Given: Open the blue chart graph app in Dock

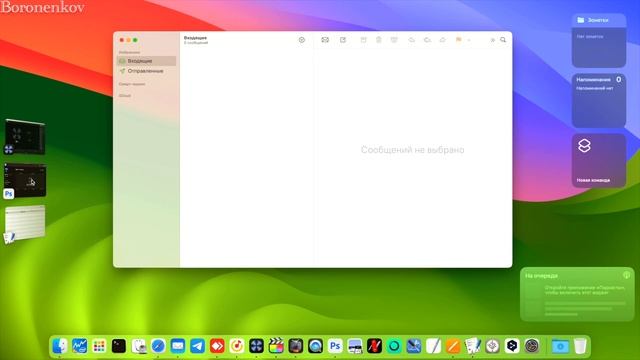Looking at the screenshot, I should pyautogui.click(x=79, y=346).
